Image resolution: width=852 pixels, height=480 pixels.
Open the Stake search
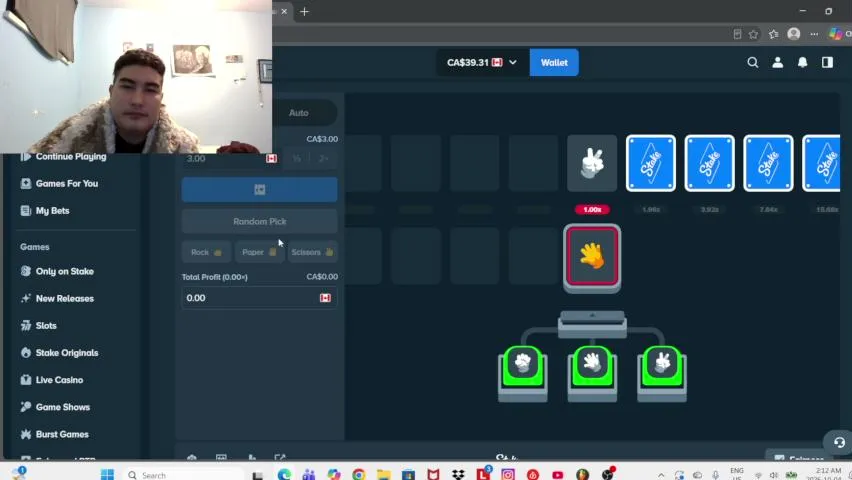tap(753, 63)
